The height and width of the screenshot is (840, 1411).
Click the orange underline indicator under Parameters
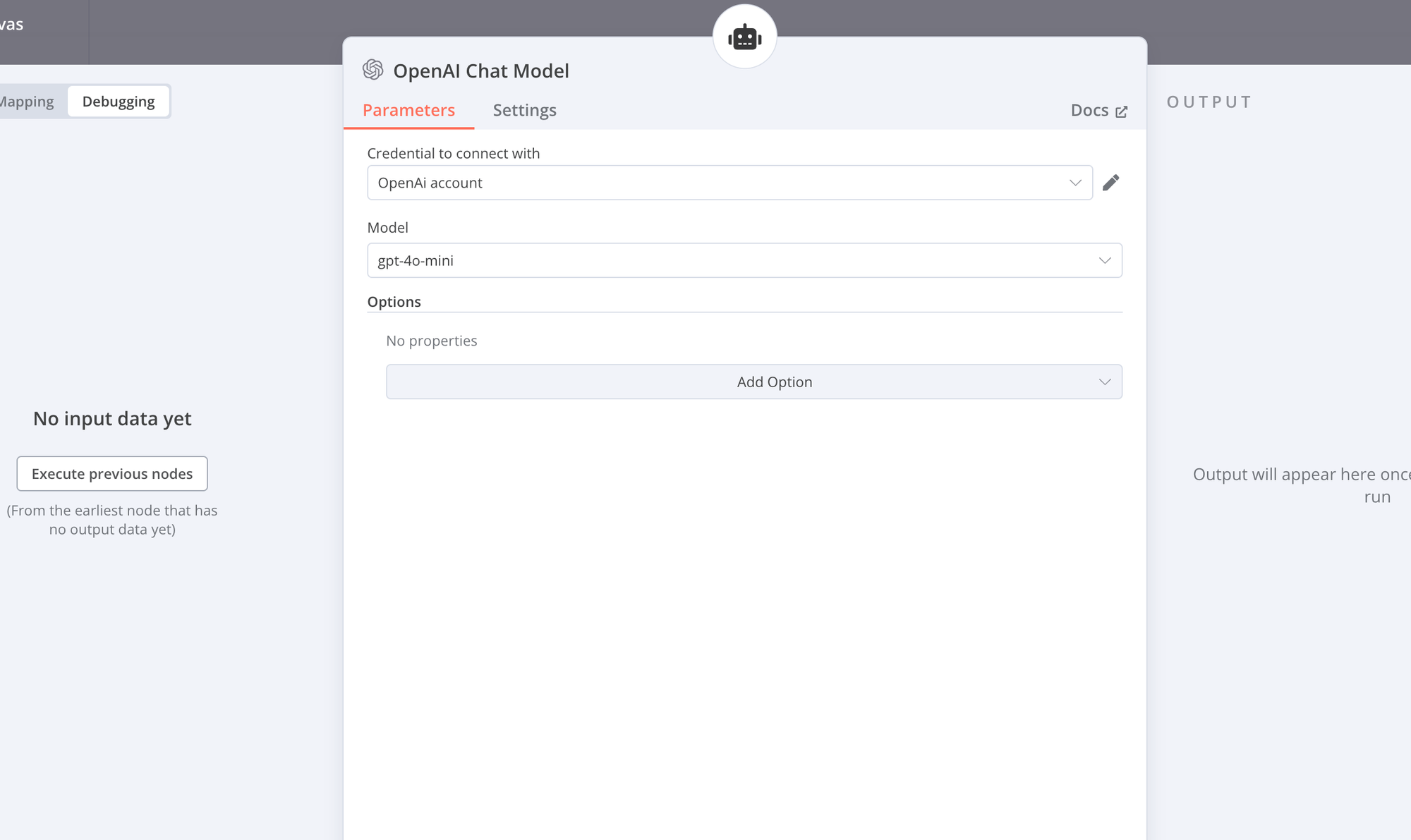coord(408,128)
